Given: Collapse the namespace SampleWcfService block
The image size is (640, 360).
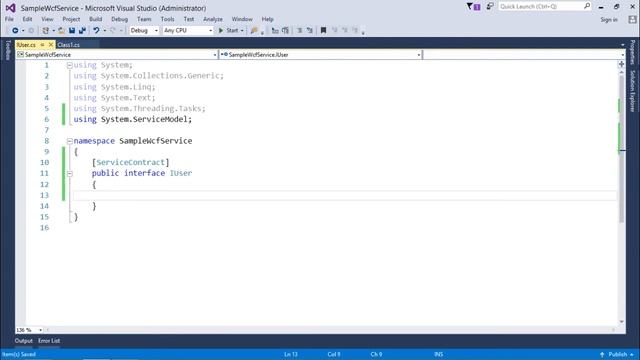Looking at the screenshot, I should pyautogui.click(x=69, y=141).
